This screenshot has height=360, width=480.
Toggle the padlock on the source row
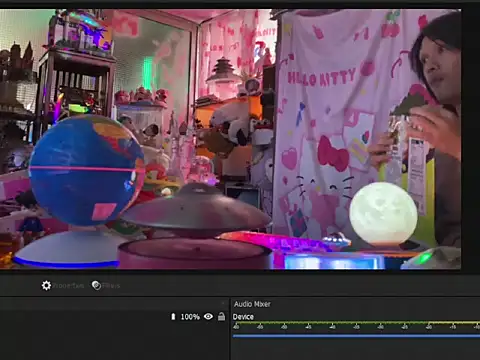pyautogui.click(x=221, y=316)
